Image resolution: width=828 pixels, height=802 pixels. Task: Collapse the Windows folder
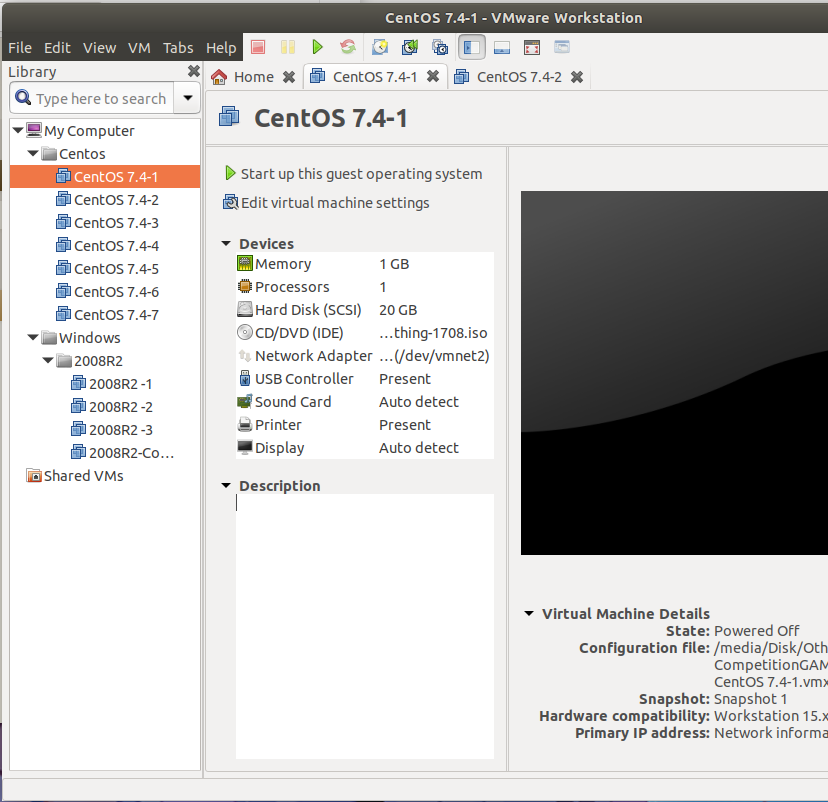pyautogui.click(x=33, y=337)
